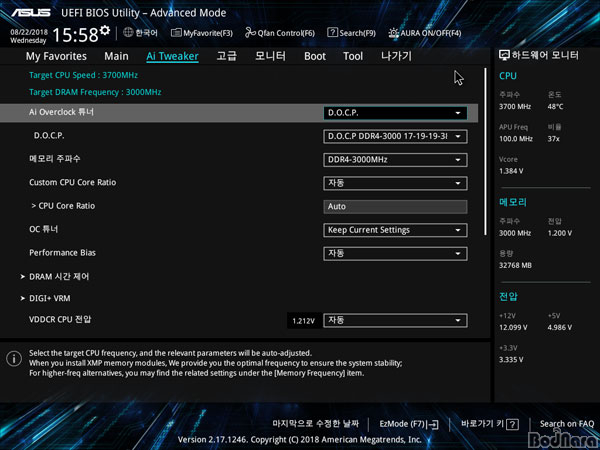
Task: Open the Performance Bias dropdown
Action: [395, 253]
